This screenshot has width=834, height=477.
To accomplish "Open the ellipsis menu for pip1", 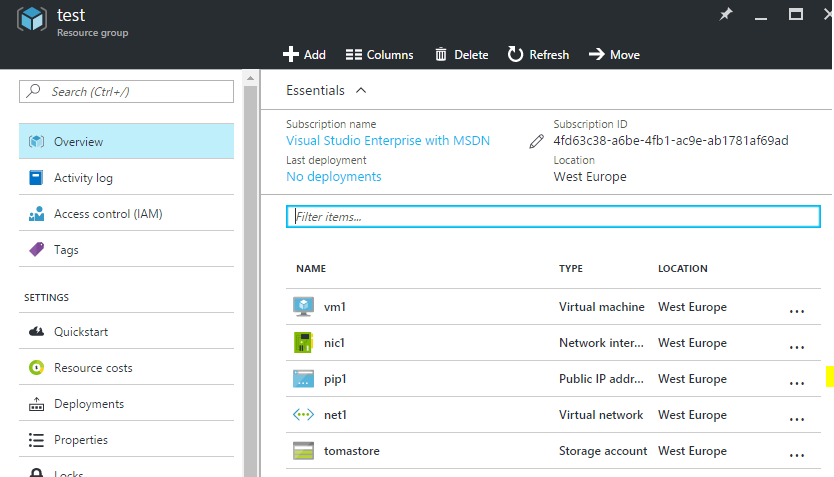I will point(797,383).
